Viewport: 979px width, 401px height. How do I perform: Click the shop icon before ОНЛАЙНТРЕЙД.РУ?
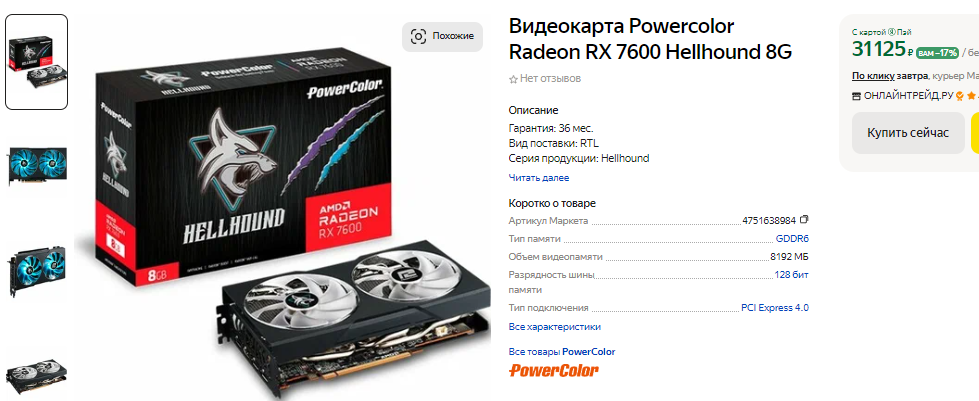click(857, 96)
